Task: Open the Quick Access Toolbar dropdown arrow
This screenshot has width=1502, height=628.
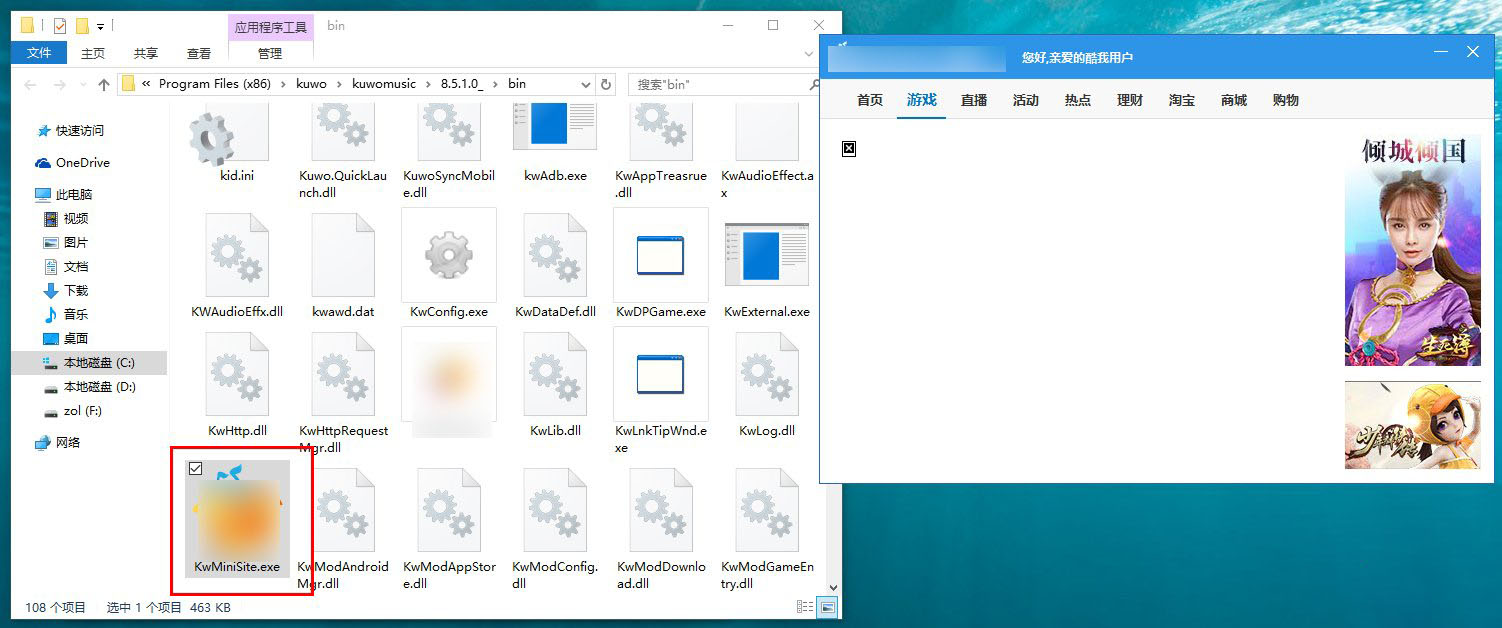Action: 100,26
